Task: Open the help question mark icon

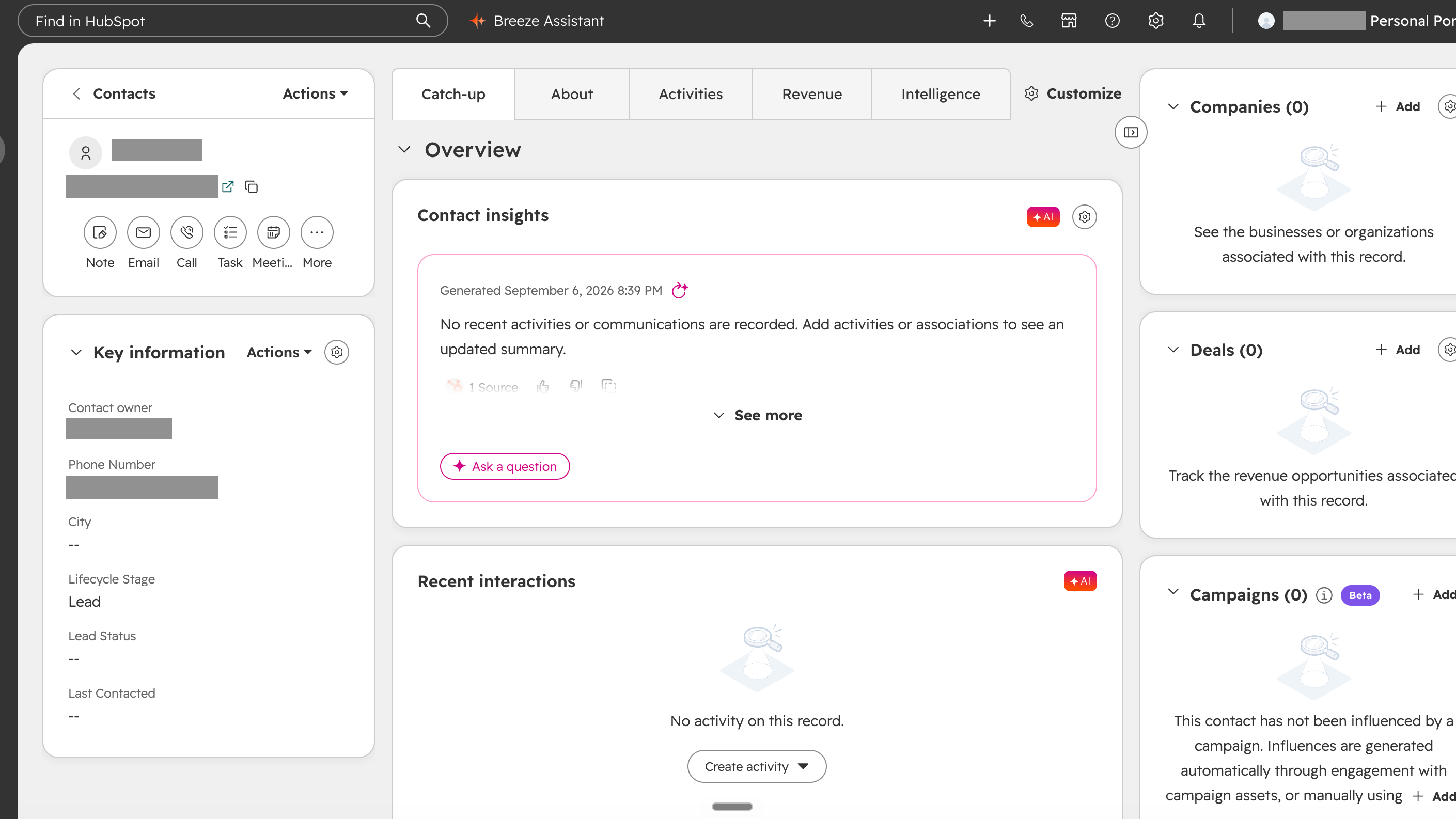Action: (1113, 21)
